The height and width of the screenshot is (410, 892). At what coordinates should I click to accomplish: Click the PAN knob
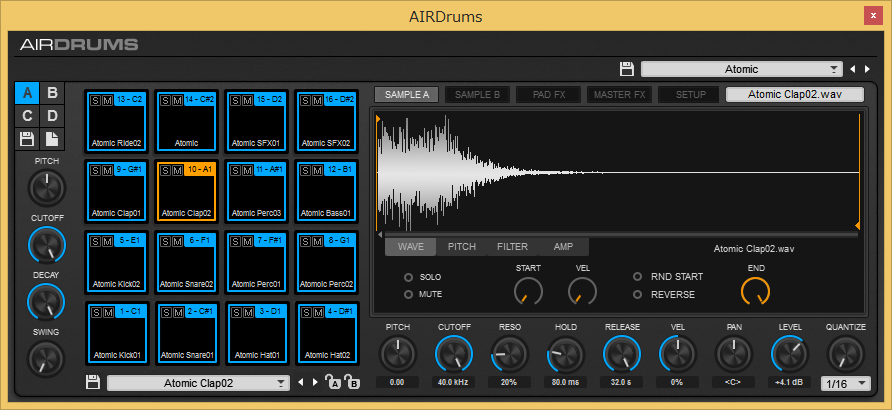tap(734, 354)
